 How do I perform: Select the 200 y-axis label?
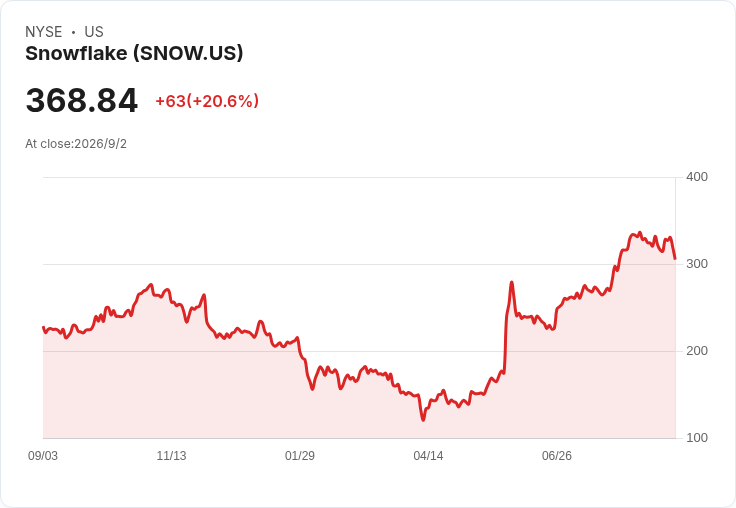(697, 351)
